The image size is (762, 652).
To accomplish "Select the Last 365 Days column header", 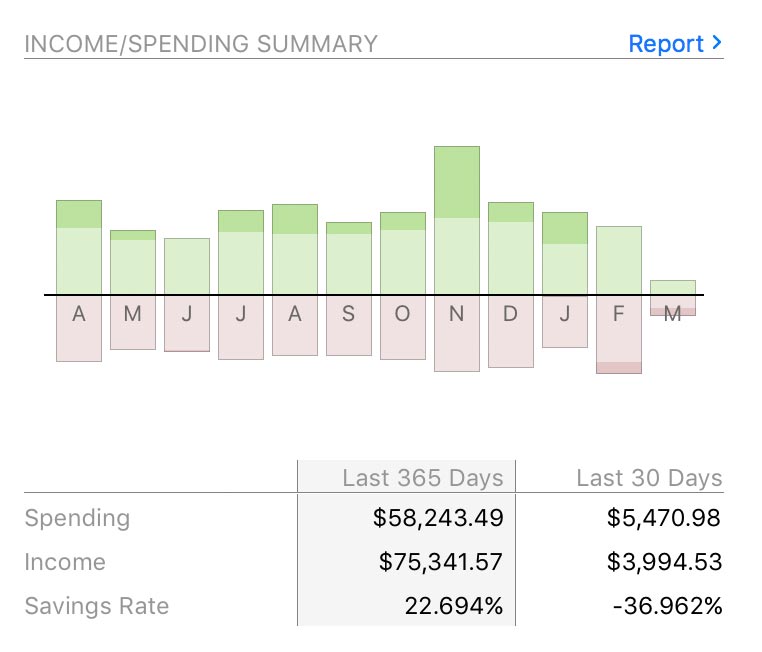I will point(422,478).
